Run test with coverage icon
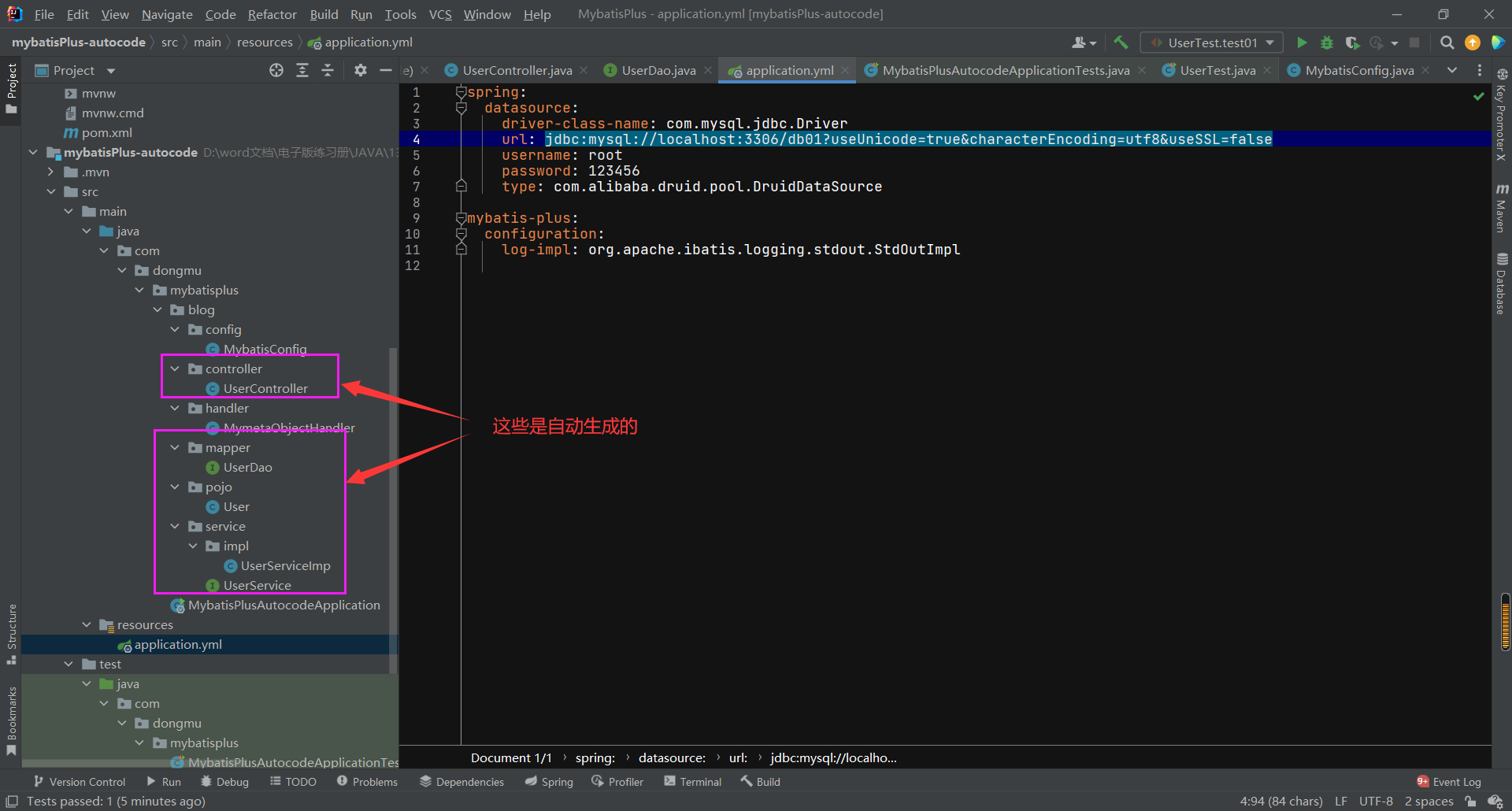1512x811 pixels. [1353, 42]
